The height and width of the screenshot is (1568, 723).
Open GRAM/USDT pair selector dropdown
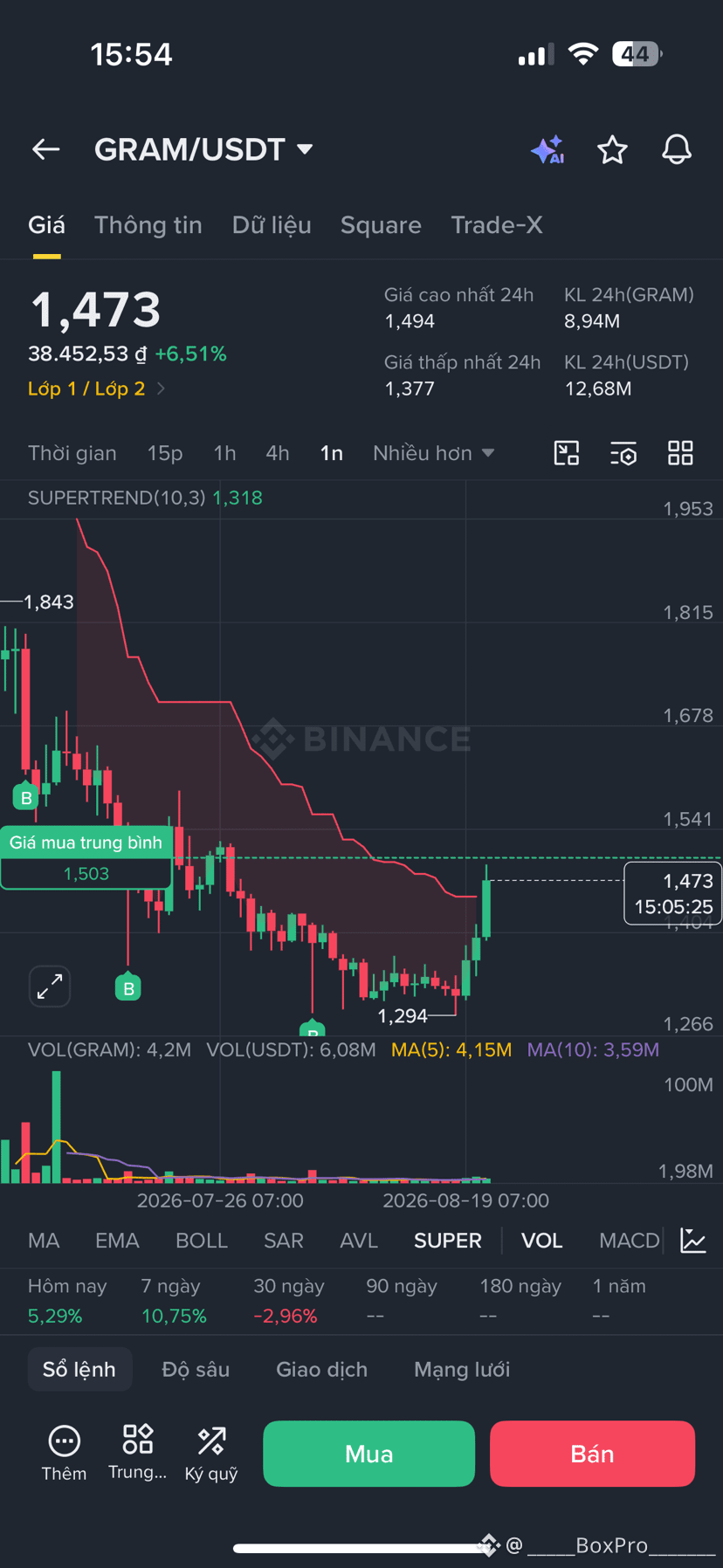tap(203, 149)
